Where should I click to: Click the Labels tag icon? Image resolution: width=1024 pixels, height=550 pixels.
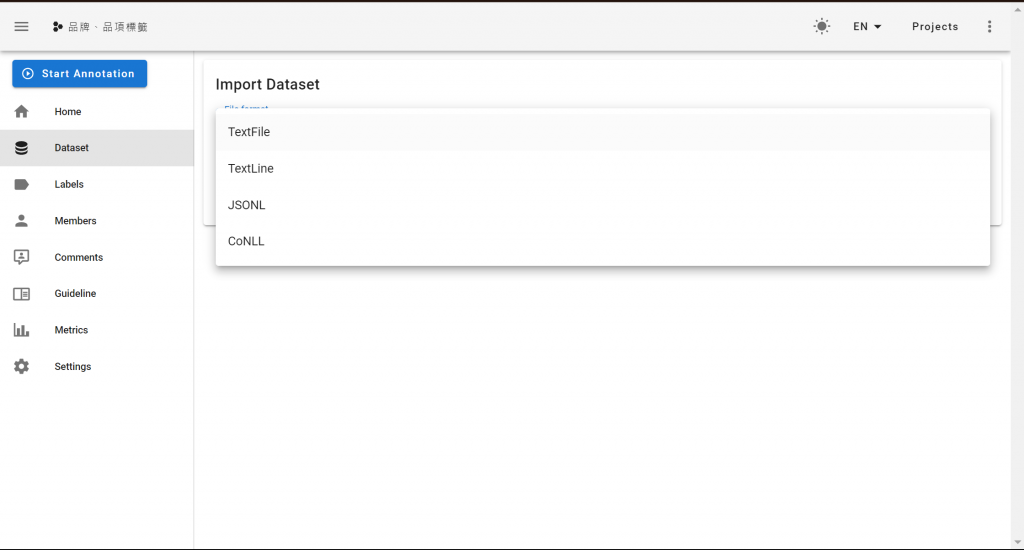[22, 184]
